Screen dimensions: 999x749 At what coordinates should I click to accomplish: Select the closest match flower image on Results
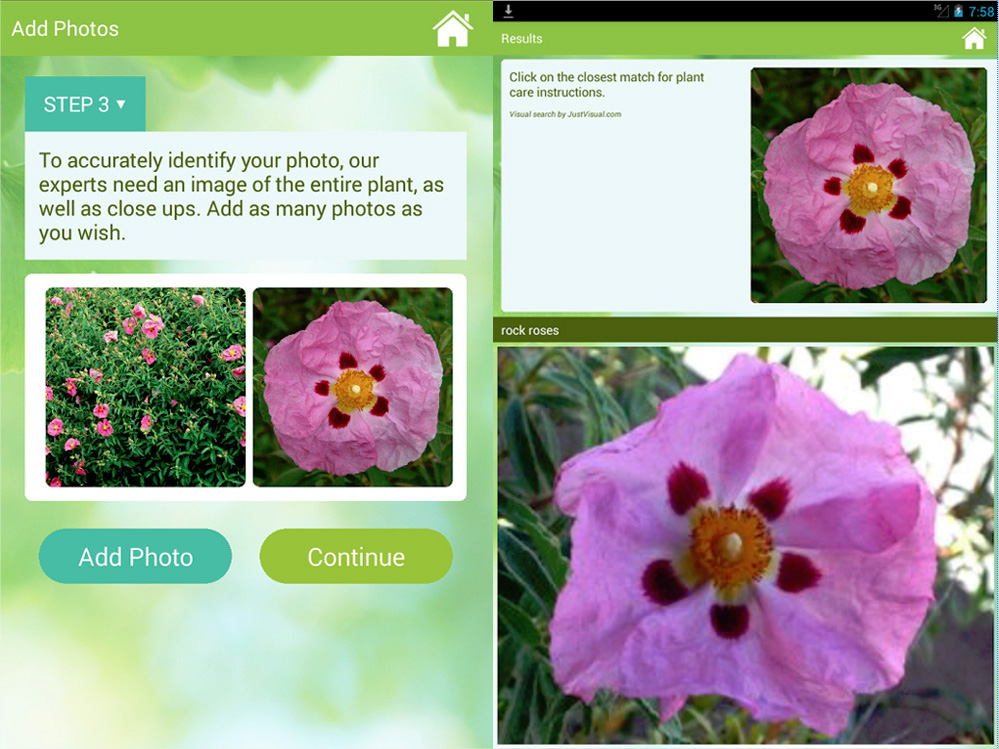(x=869, y=187)
